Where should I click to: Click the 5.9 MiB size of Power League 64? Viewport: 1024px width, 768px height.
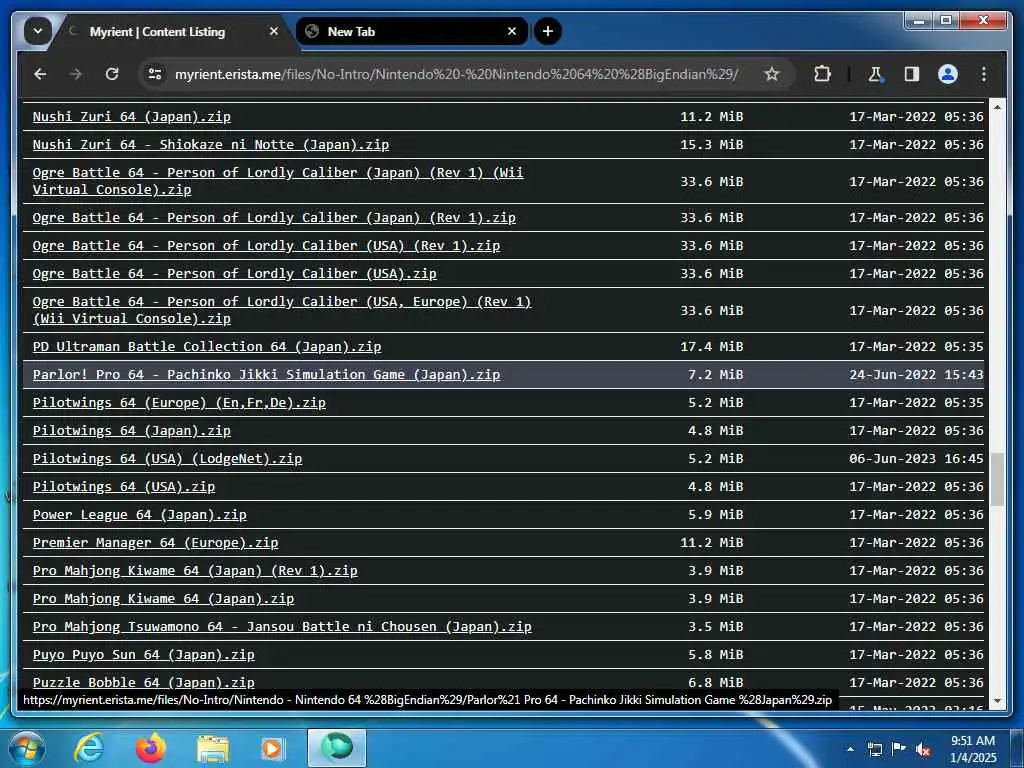715,515
